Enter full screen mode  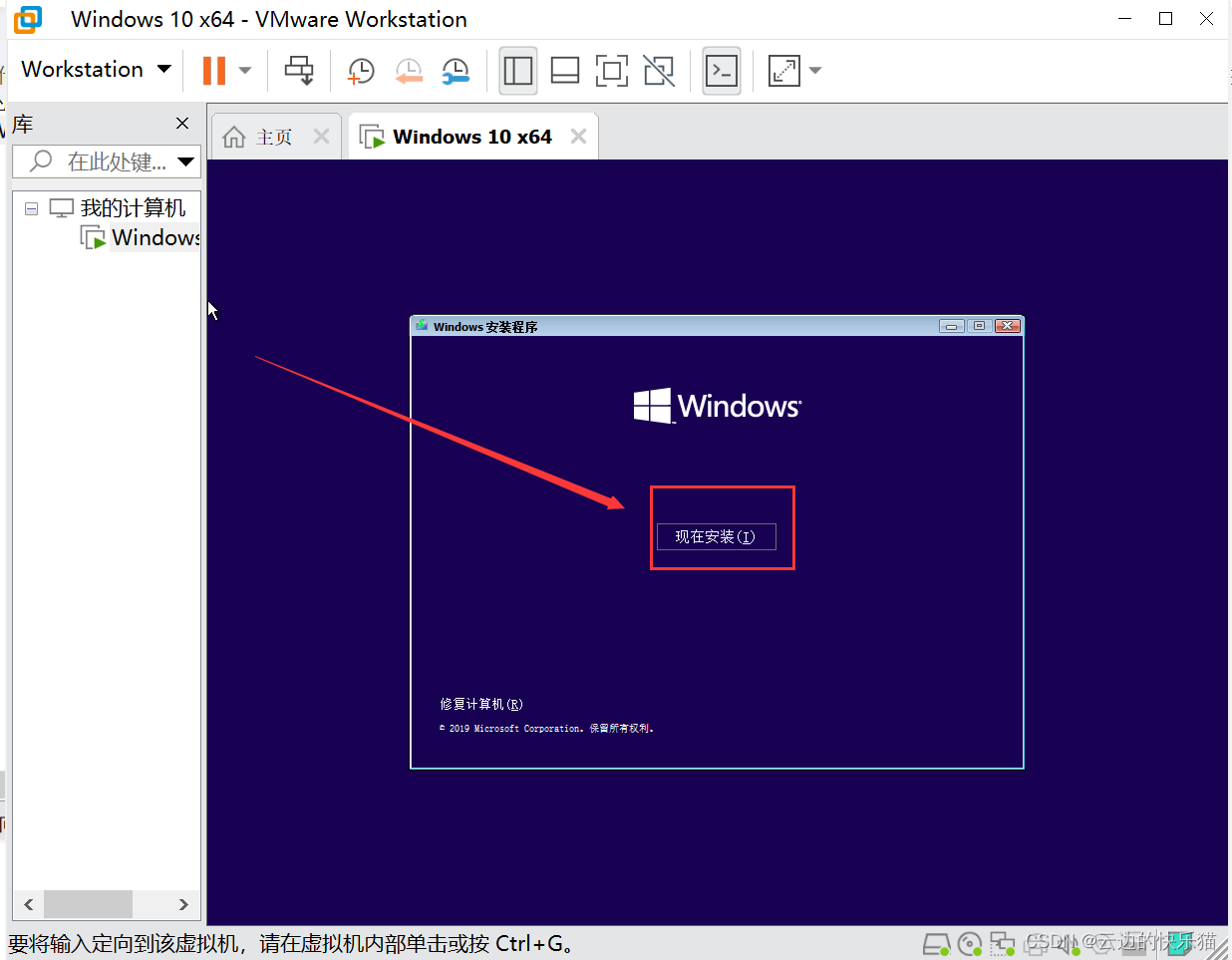coord(612,71)
